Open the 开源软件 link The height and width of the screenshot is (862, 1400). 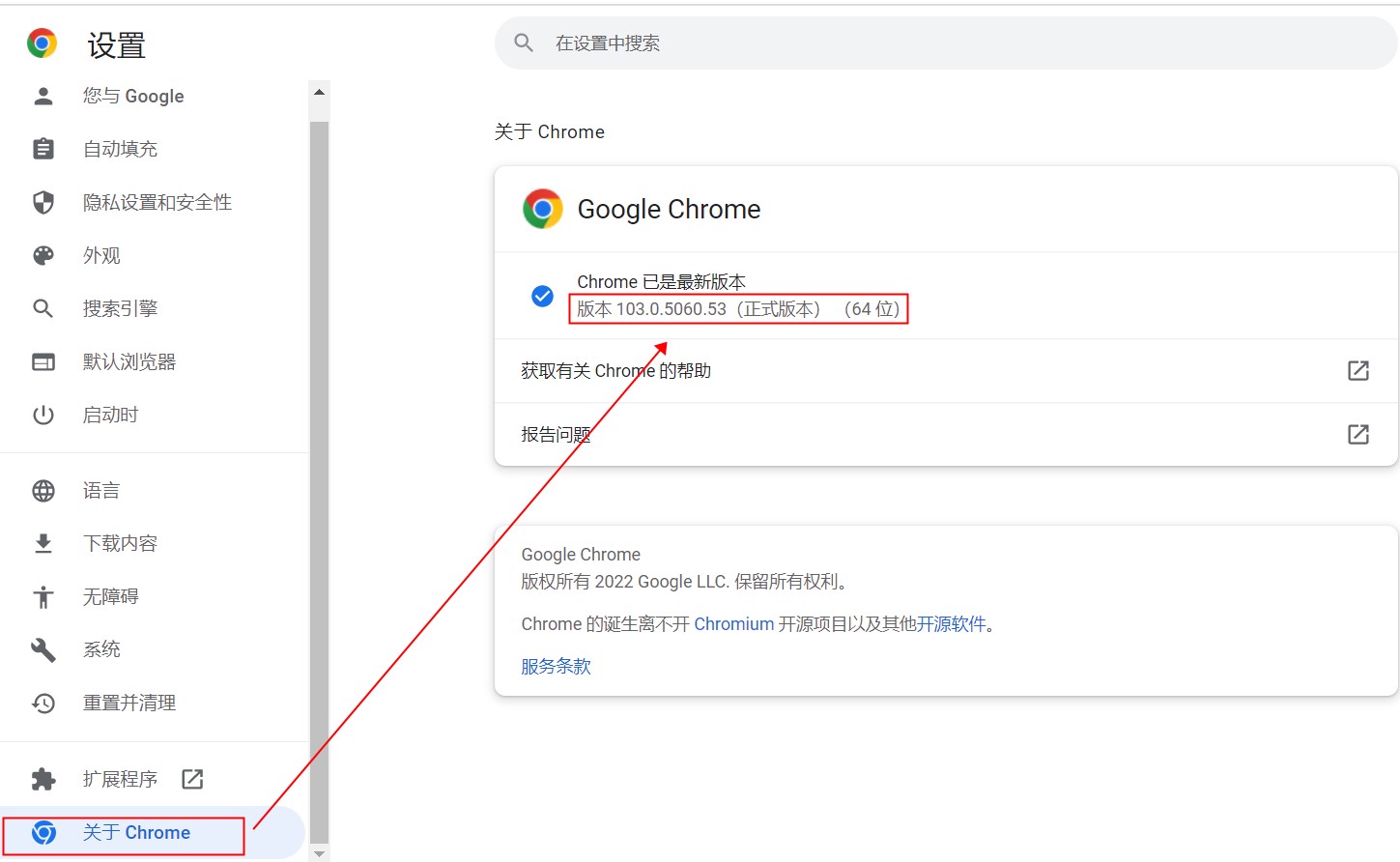pos(951,624)
